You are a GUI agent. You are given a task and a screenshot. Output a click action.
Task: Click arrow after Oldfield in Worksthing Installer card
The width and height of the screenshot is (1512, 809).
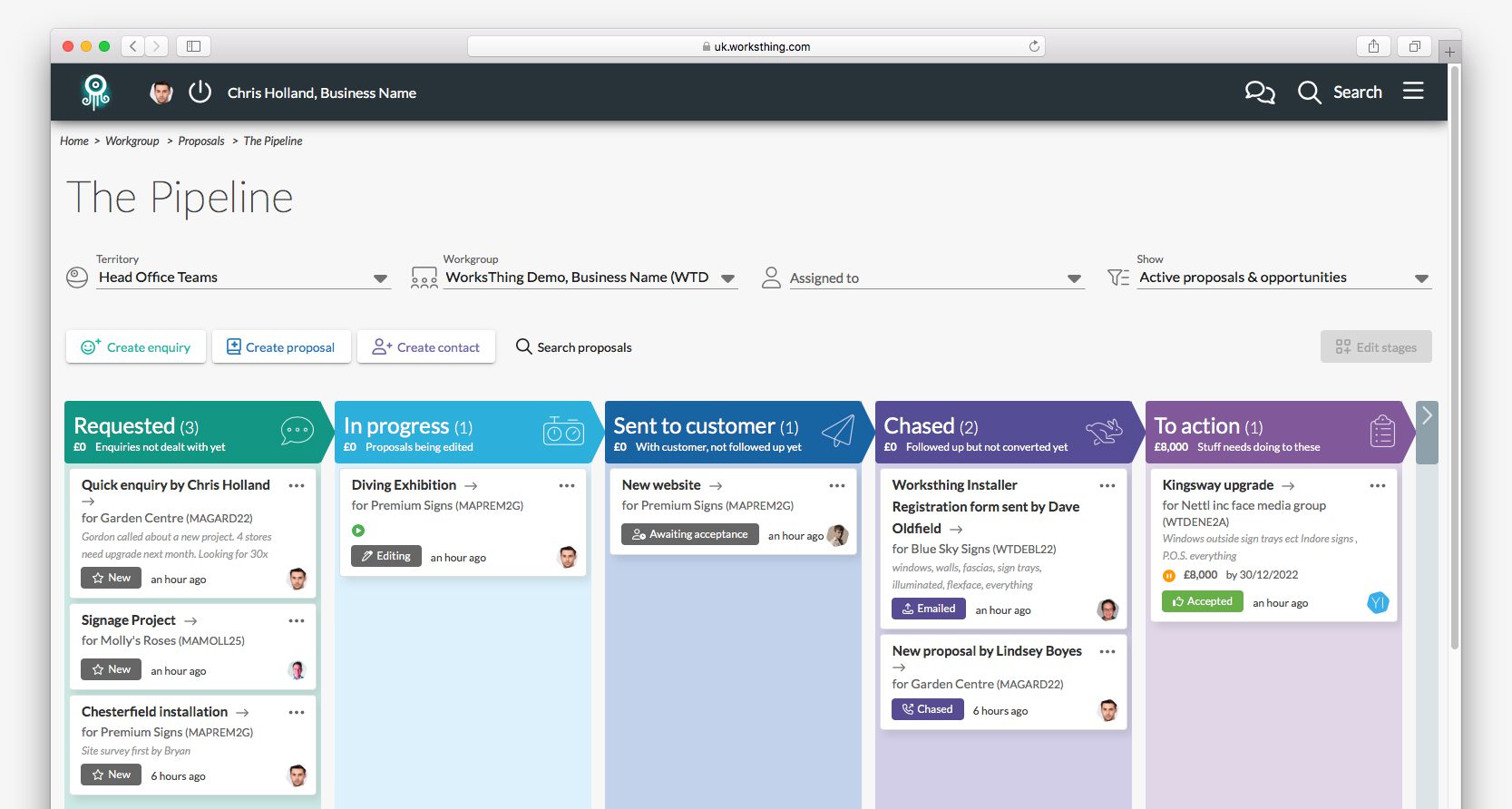click(x=956, y=529)
